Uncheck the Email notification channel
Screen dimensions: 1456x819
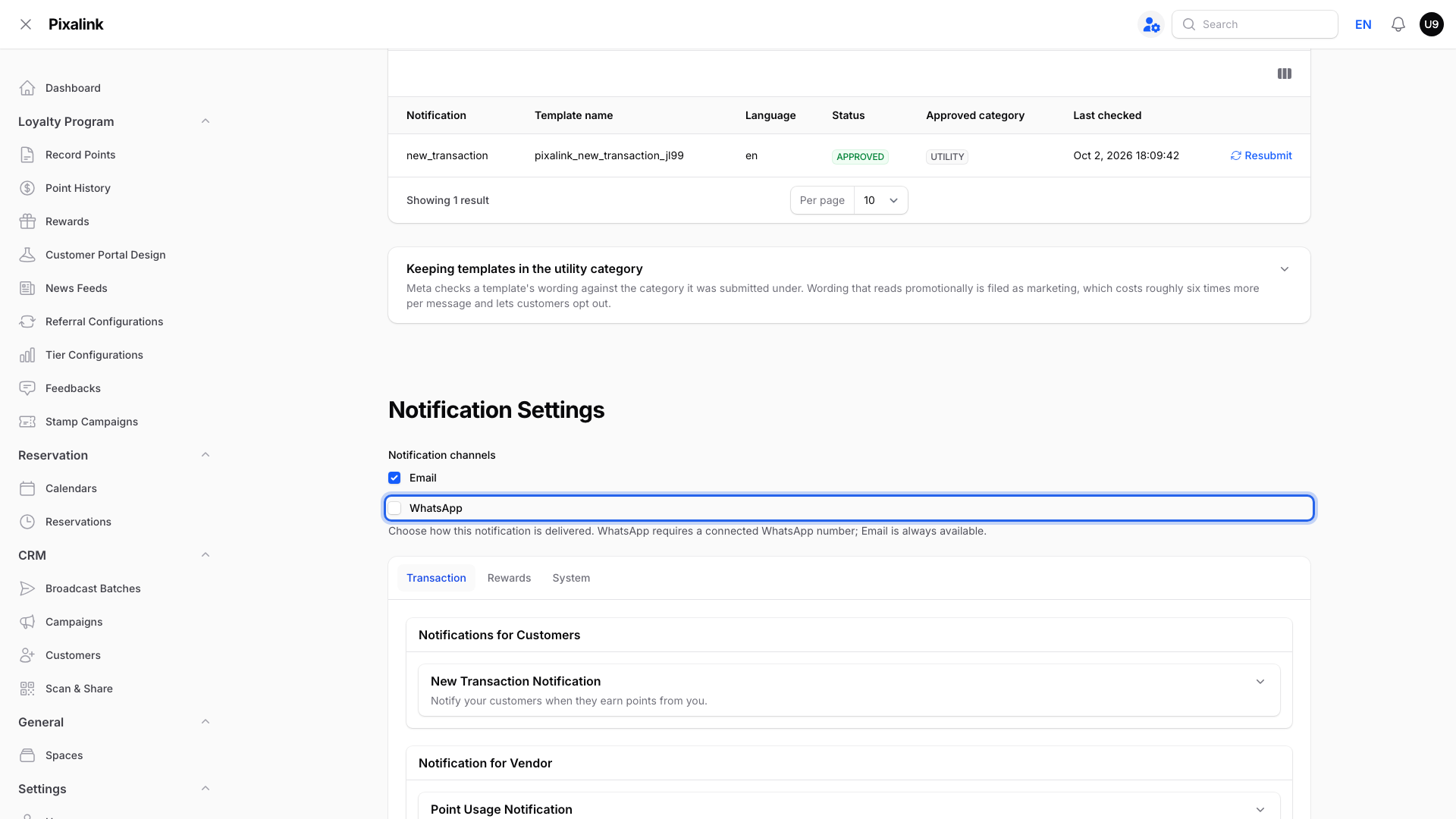point(394,478)
